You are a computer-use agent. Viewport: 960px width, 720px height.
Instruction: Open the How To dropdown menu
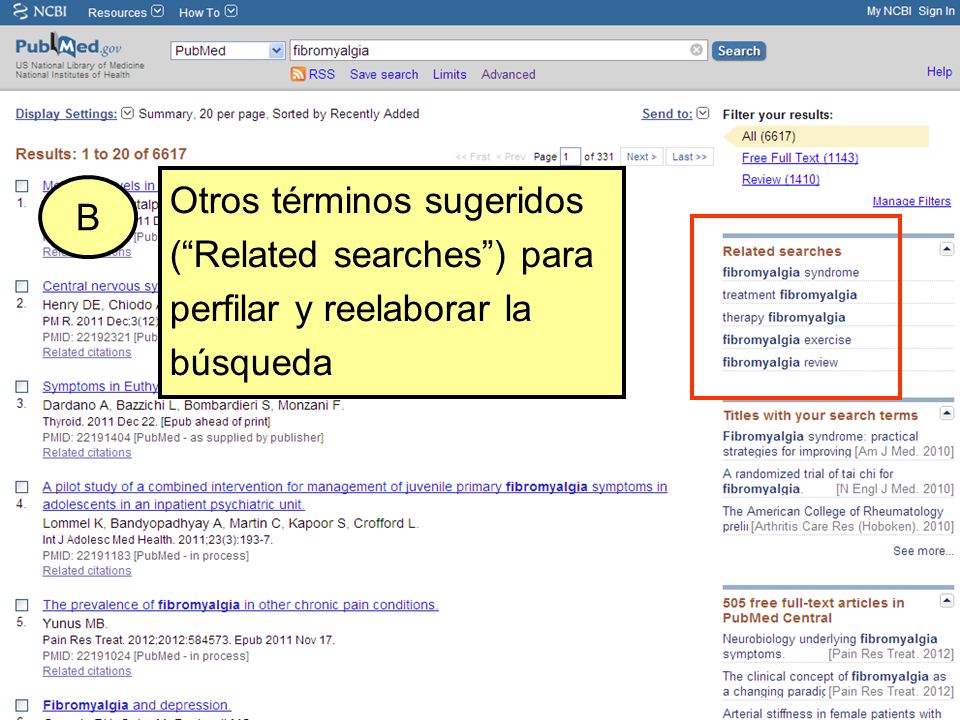[208, 12]
